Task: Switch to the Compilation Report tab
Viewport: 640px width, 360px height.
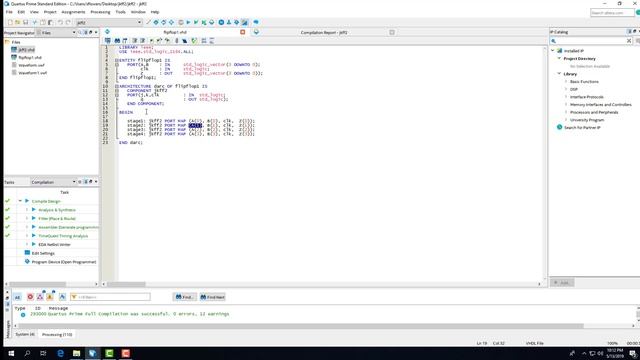Action: (x=324, y=32)
